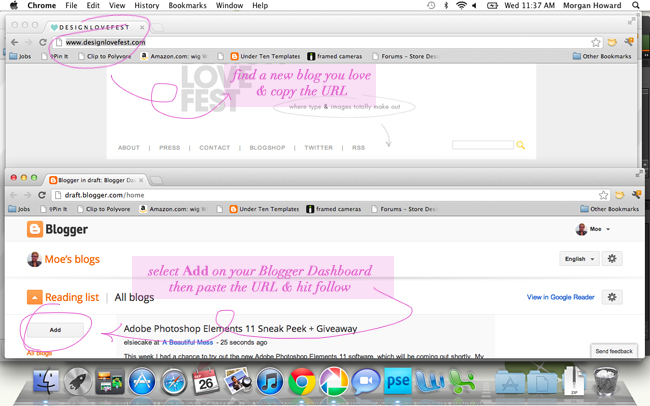Image resolution: width=650 pixels, height=406 pixels.
Task: Launch iTunes from the dock
Action: click(x=269, y=381)
